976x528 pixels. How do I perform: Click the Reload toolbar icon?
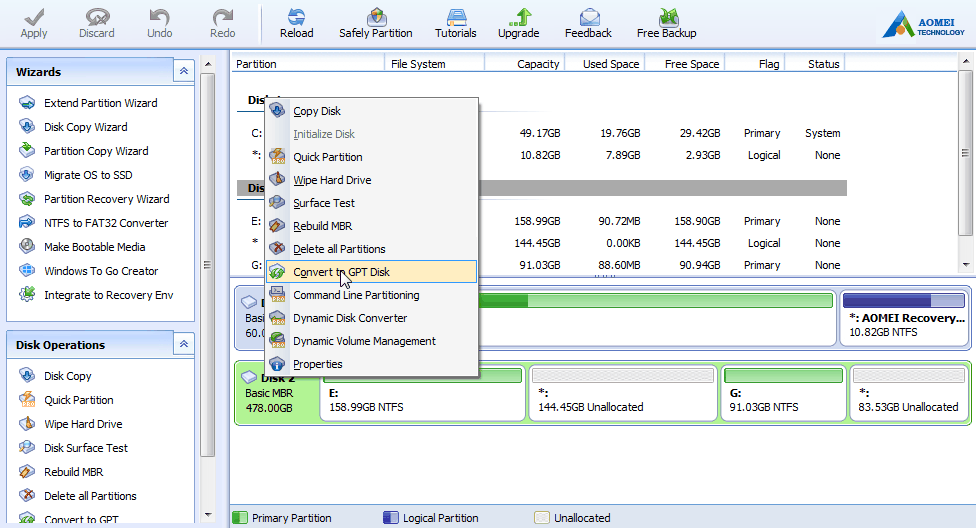(x=296, y=17)
